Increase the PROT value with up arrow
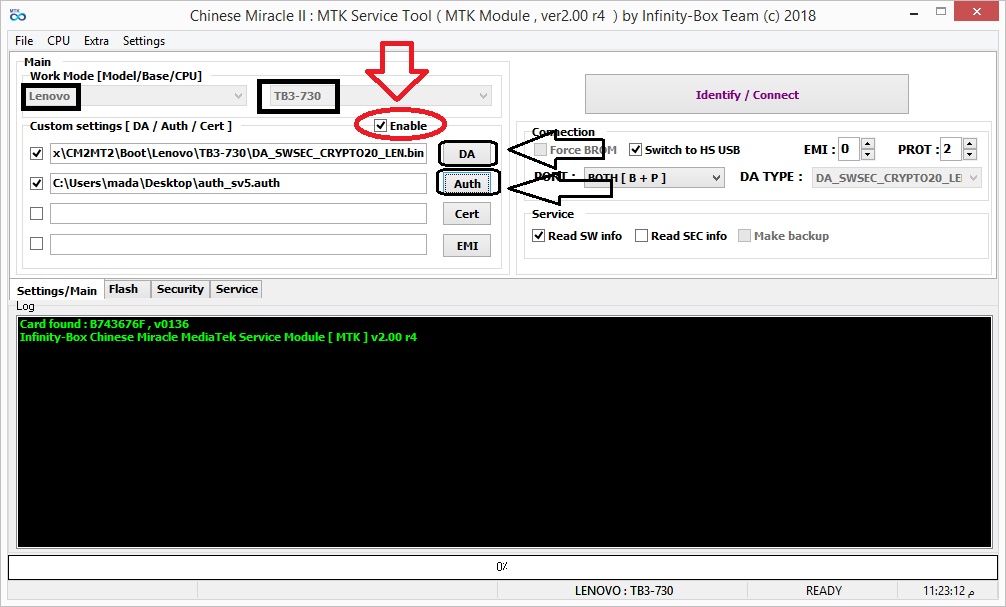This screenshot has height=607, width=1006. click(x=970, y=144)
